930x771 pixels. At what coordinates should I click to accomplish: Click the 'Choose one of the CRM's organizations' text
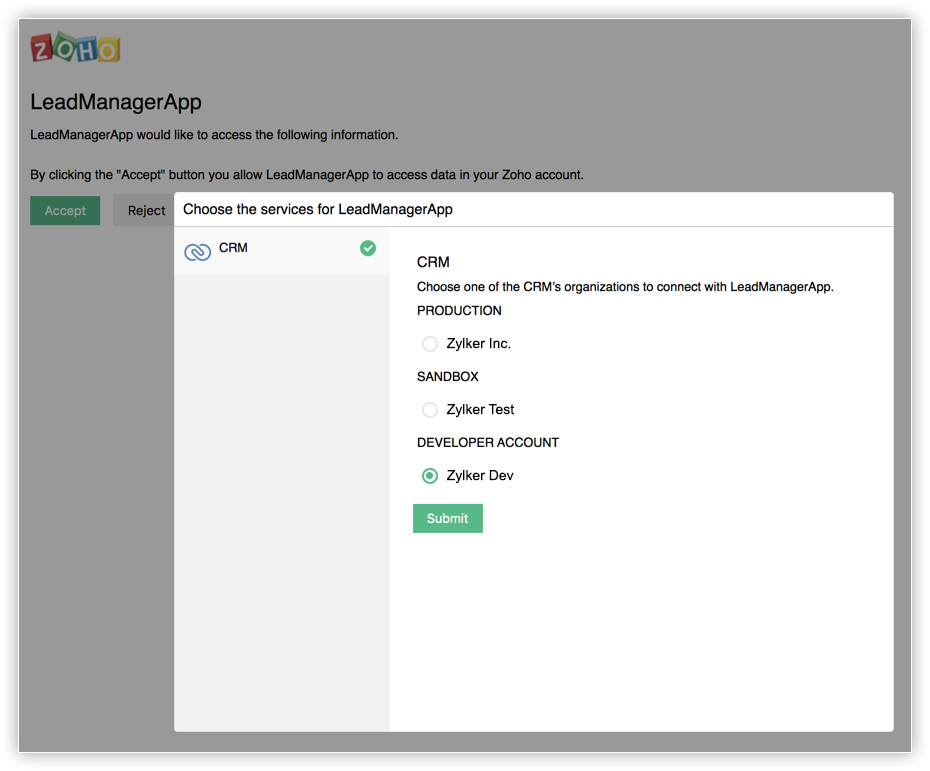coord(625,287)
